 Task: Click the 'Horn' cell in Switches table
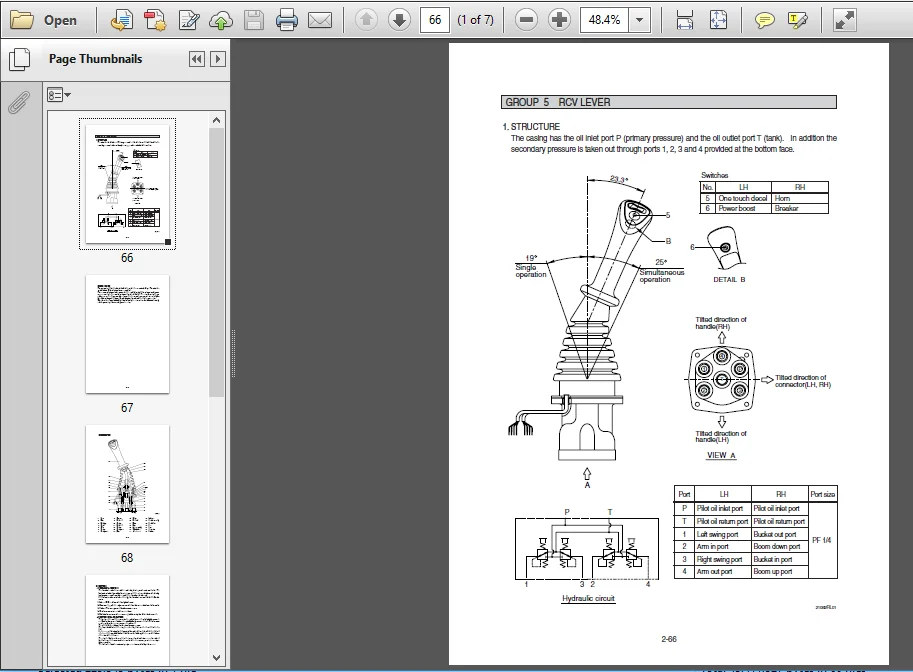click(799, 198)
